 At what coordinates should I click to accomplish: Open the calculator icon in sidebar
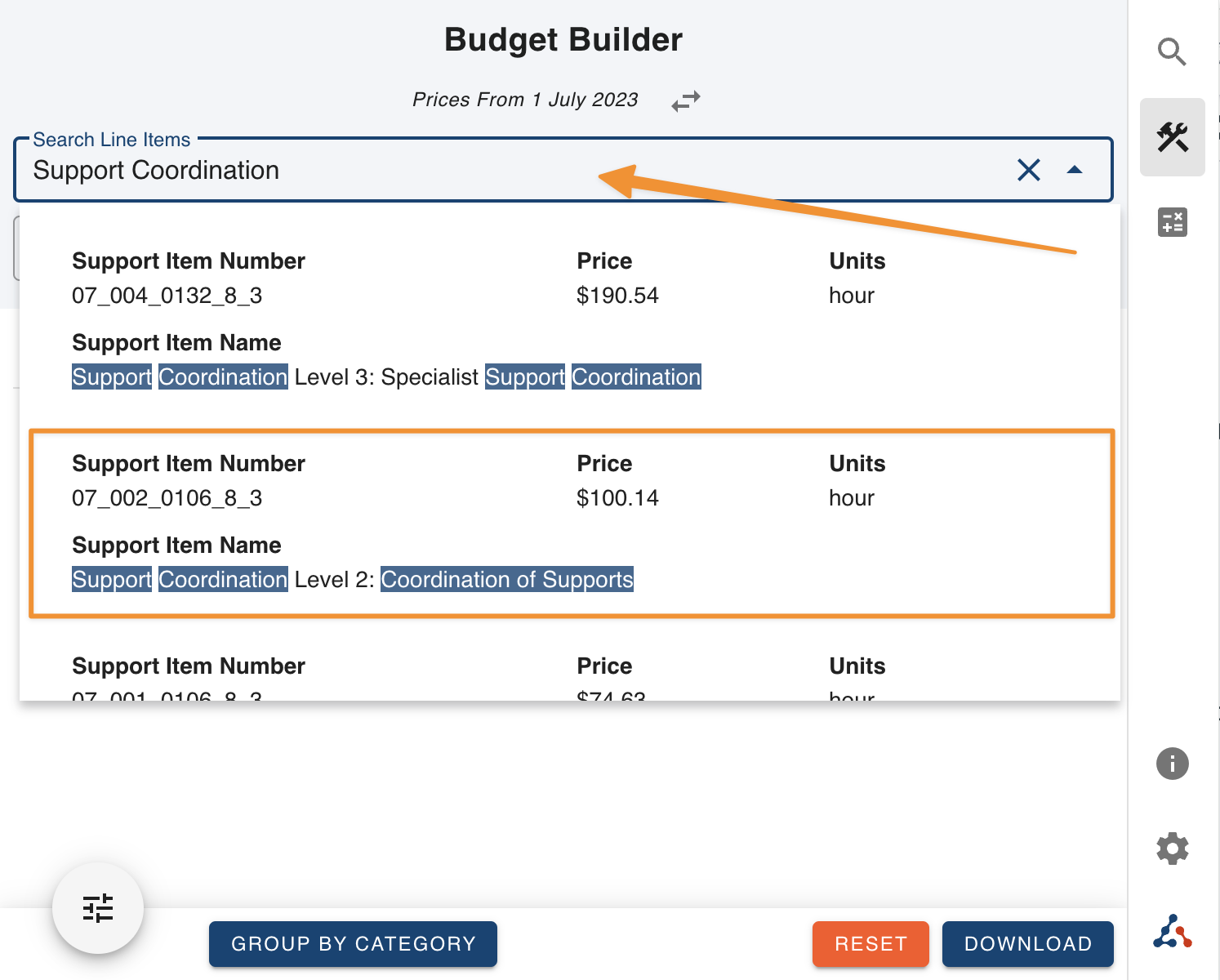click(1172, 222)
